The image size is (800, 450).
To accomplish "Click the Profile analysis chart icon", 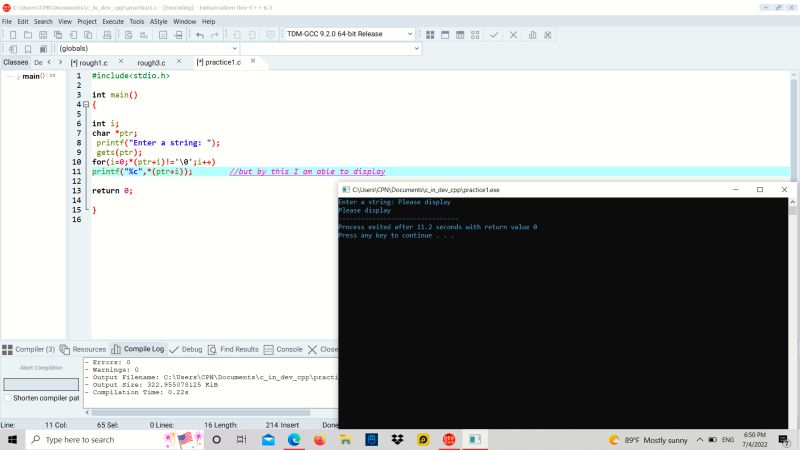I will coord(532,35).
